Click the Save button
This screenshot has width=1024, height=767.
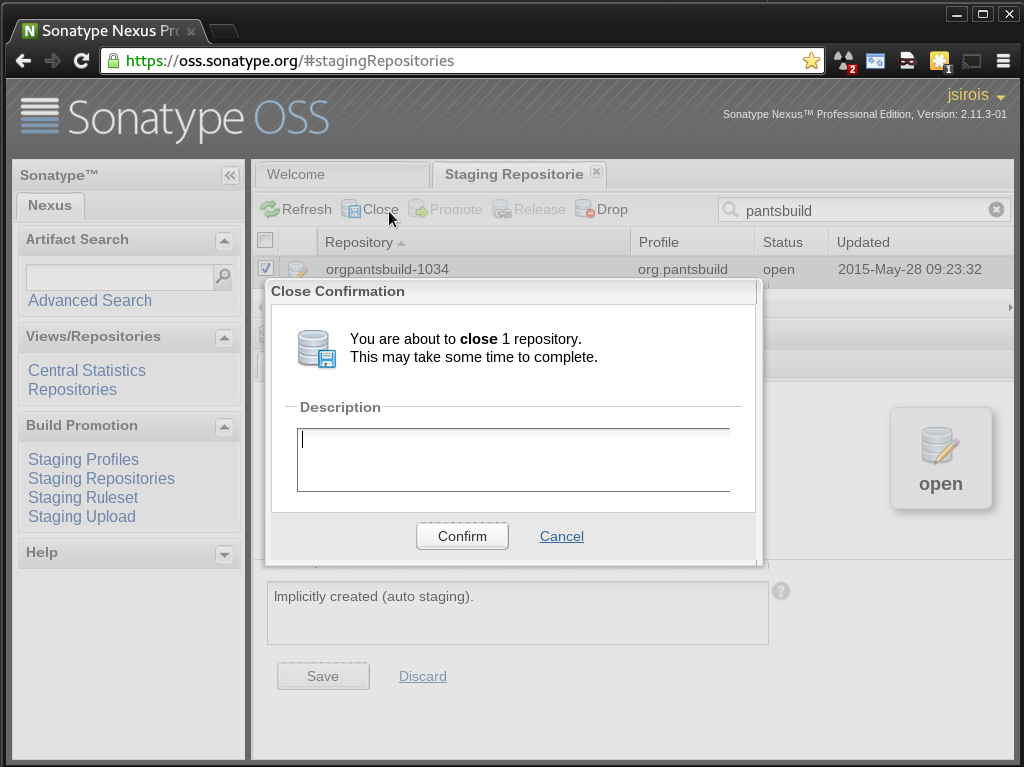[x=323, y=676]
